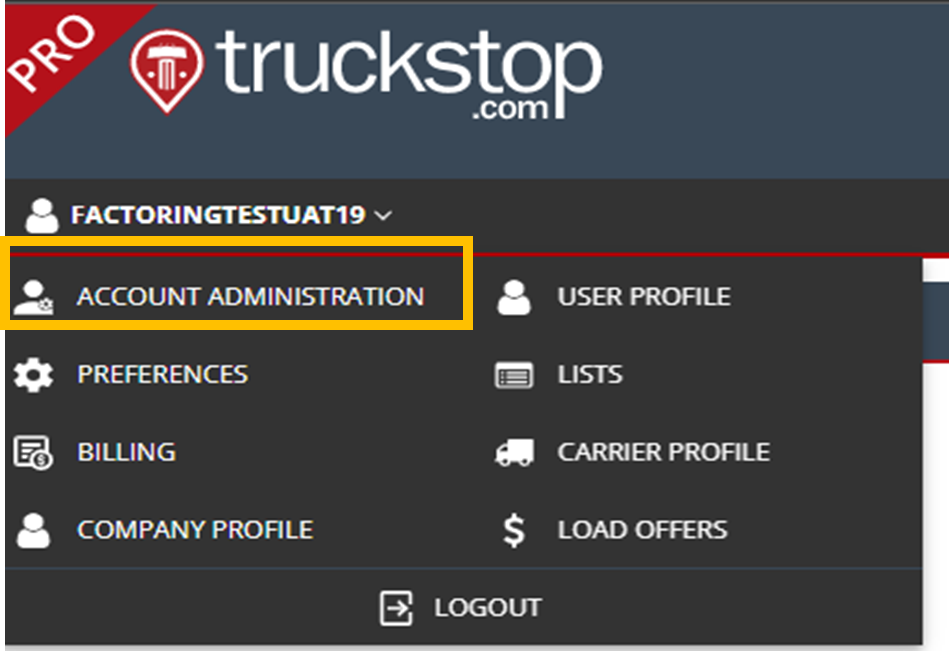Click the Truckstop.com logo
The width and height of the screenshot is (949, 651).
(370, 70)
